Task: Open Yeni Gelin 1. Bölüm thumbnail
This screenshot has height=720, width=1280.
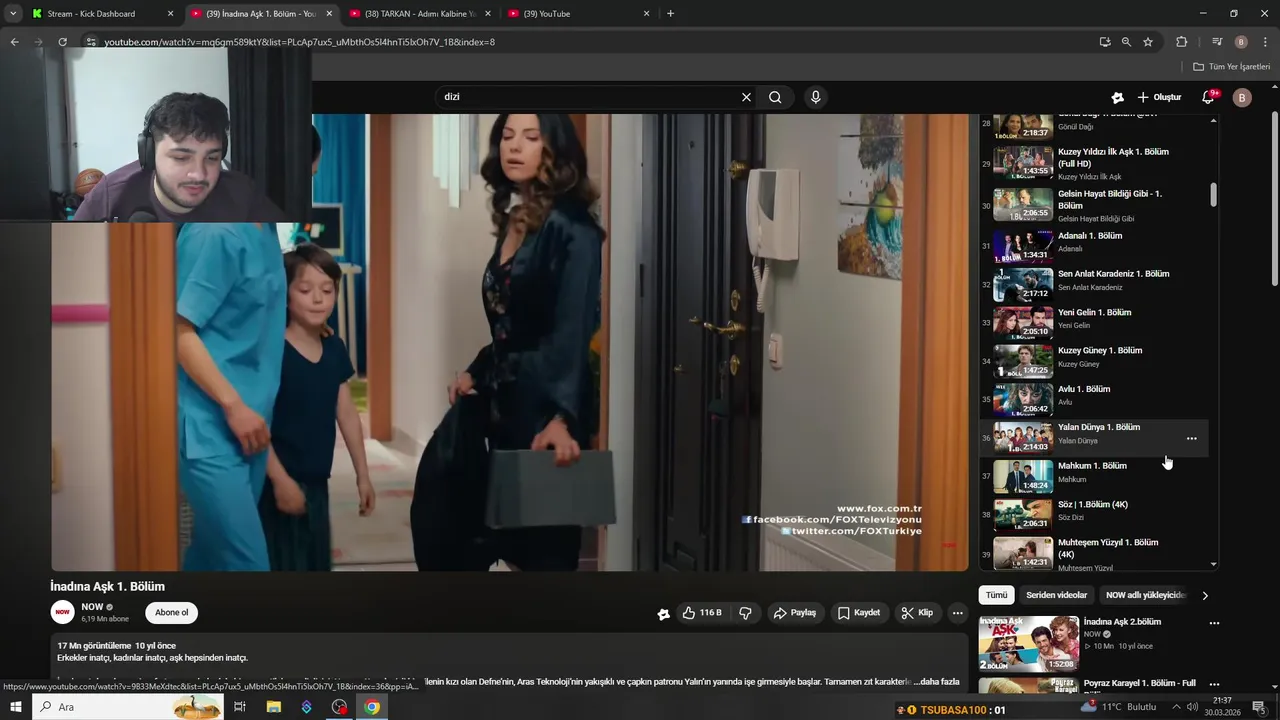Action: pos(1023,323)
